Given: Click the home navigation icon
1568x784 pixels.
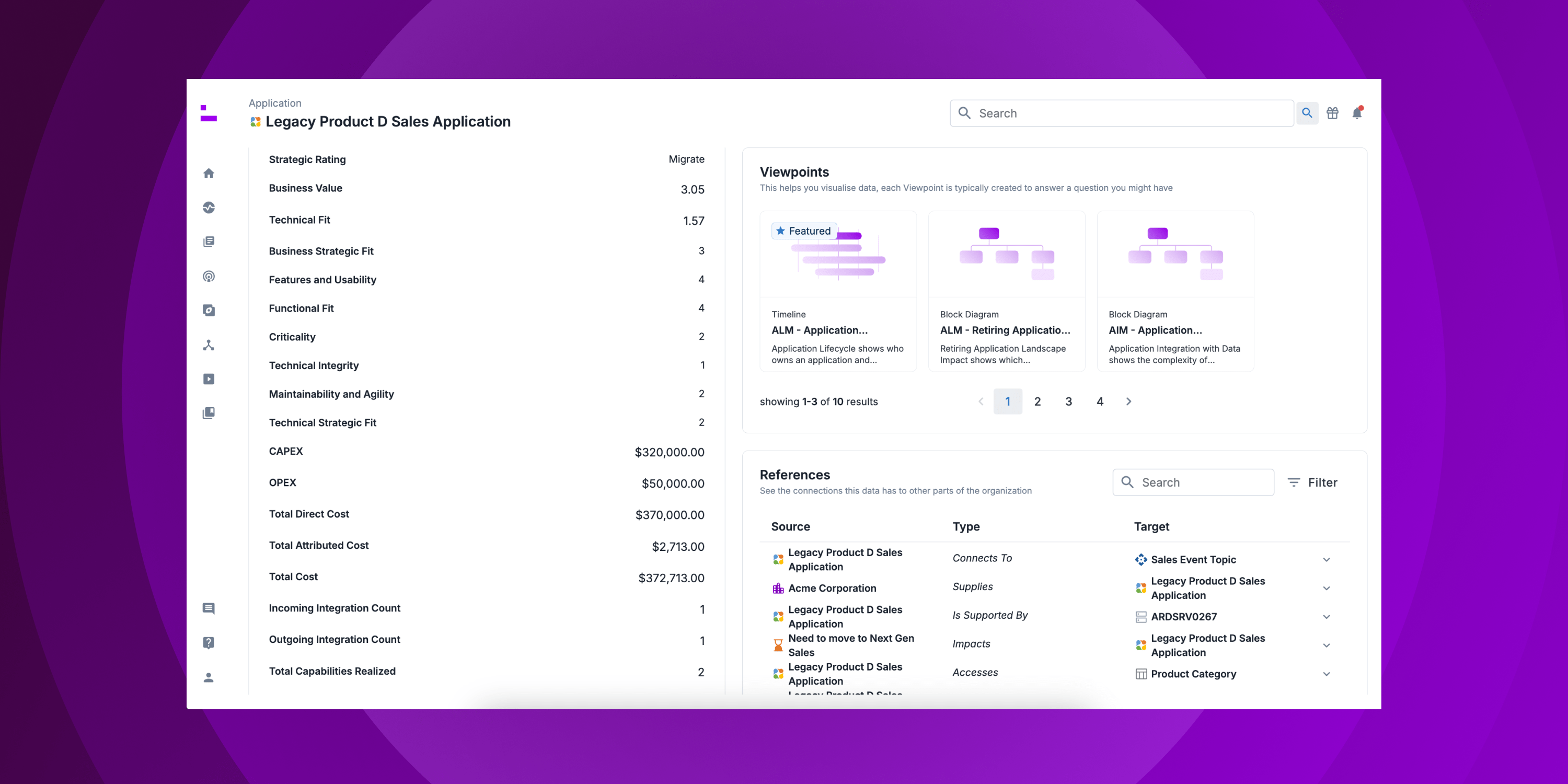Looking at the screenshot, I should click(210, 172).
